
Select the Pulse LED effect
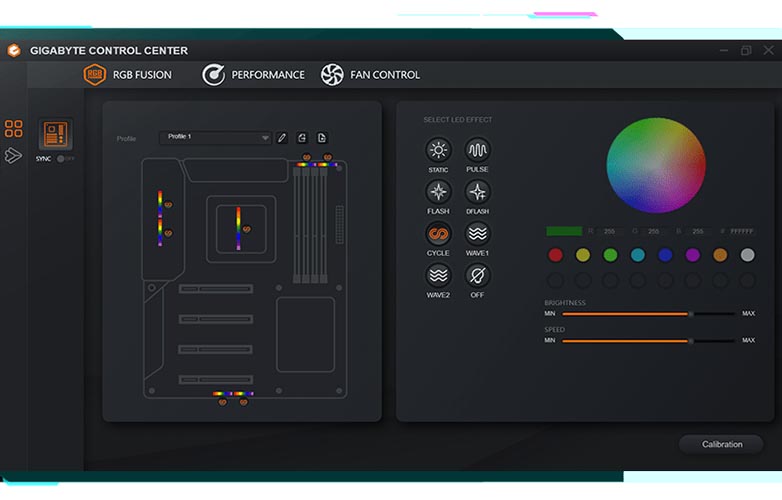477,150
